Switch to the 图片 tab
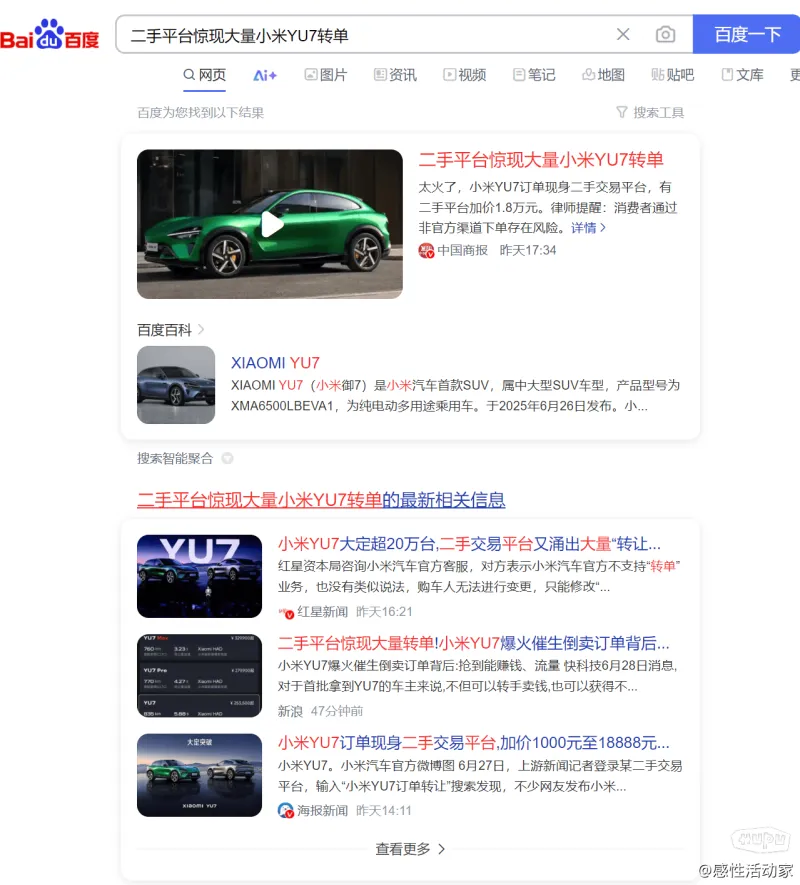The height and width of the screenshot is (885, 800). pyautogui.click(x=326, y=75)
